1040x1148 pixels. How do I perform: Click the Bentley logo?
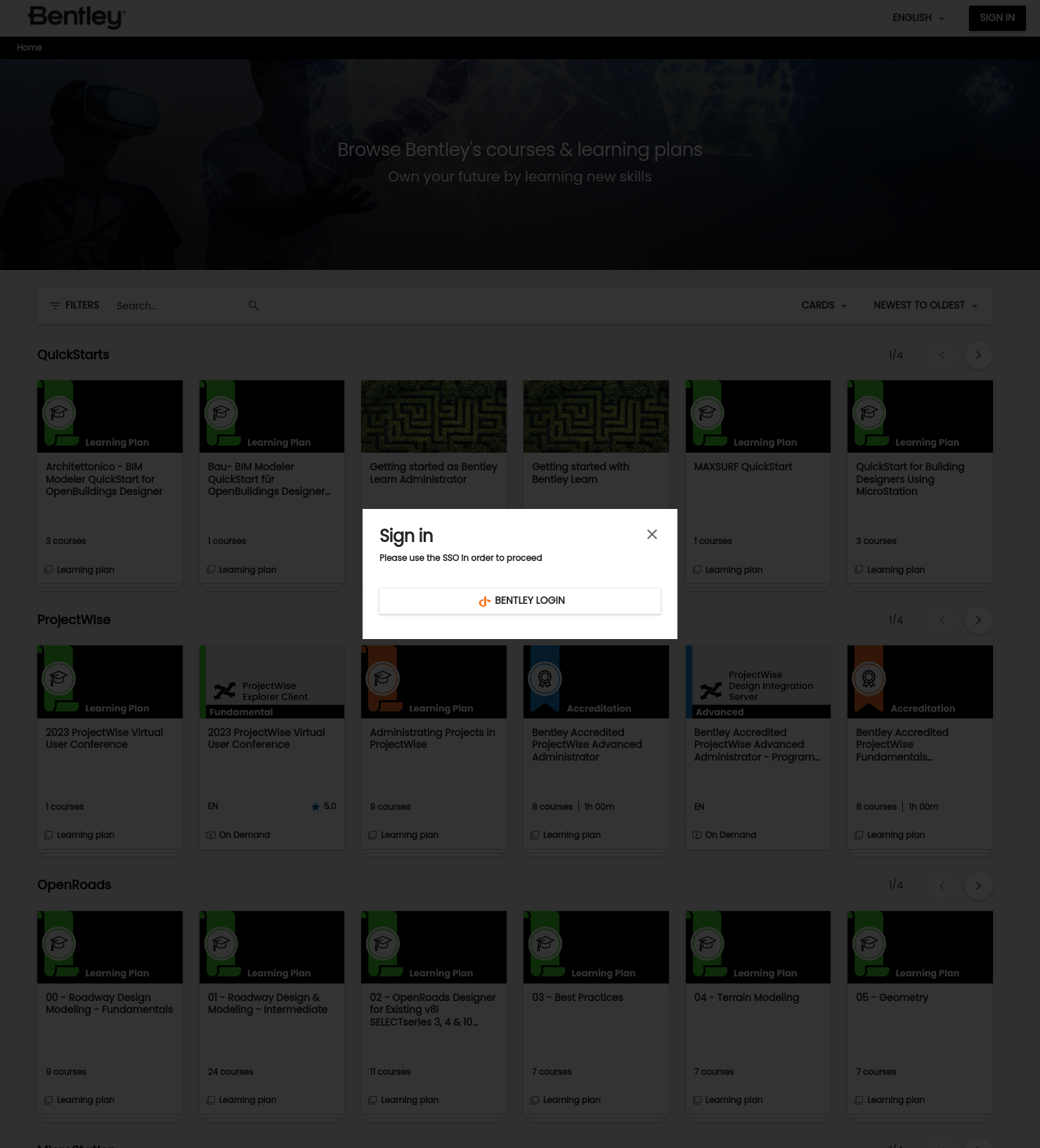(x=77, y=18)
